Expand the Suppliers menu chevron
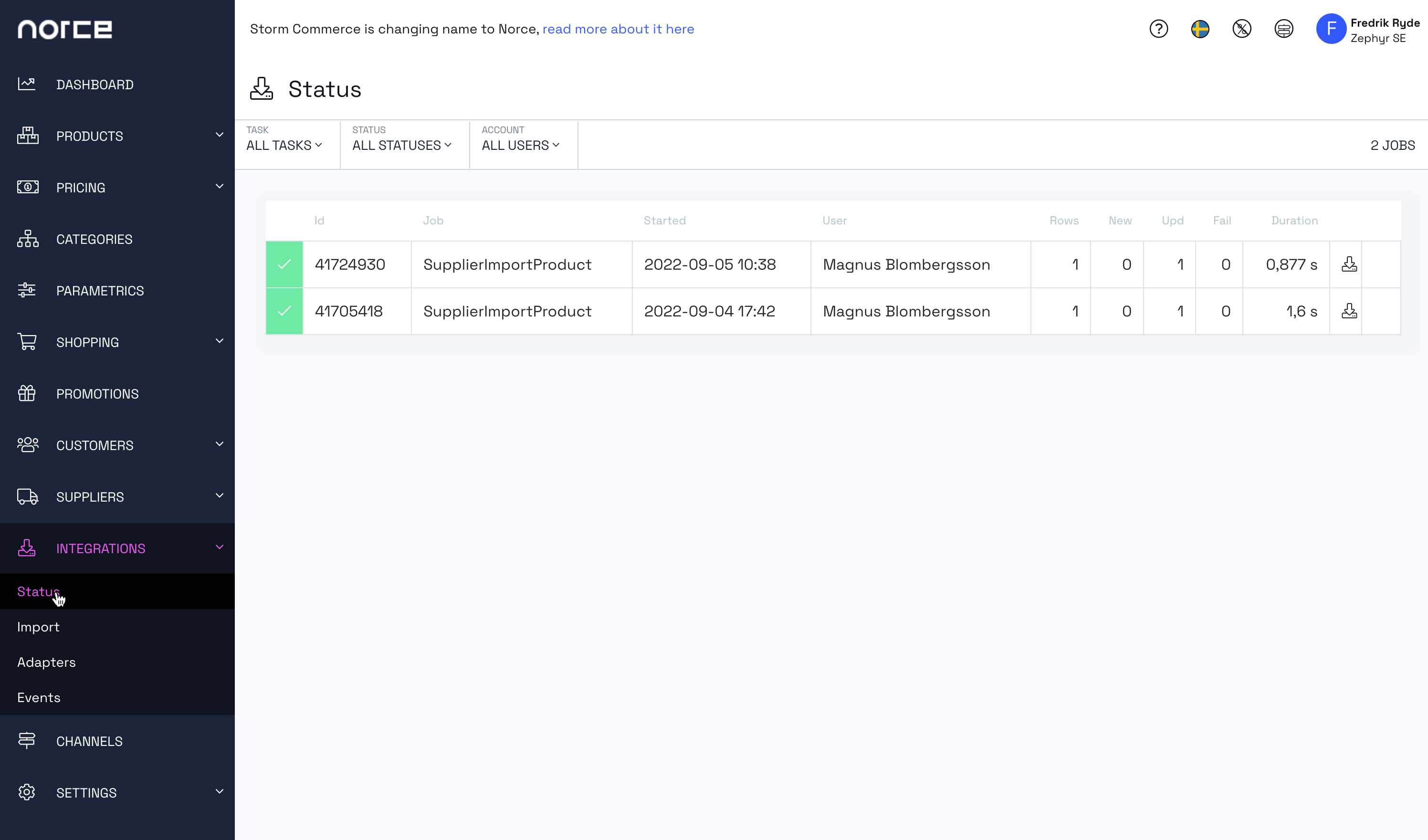The height and width of the screenshot is (840, 1428). [219, 496]
